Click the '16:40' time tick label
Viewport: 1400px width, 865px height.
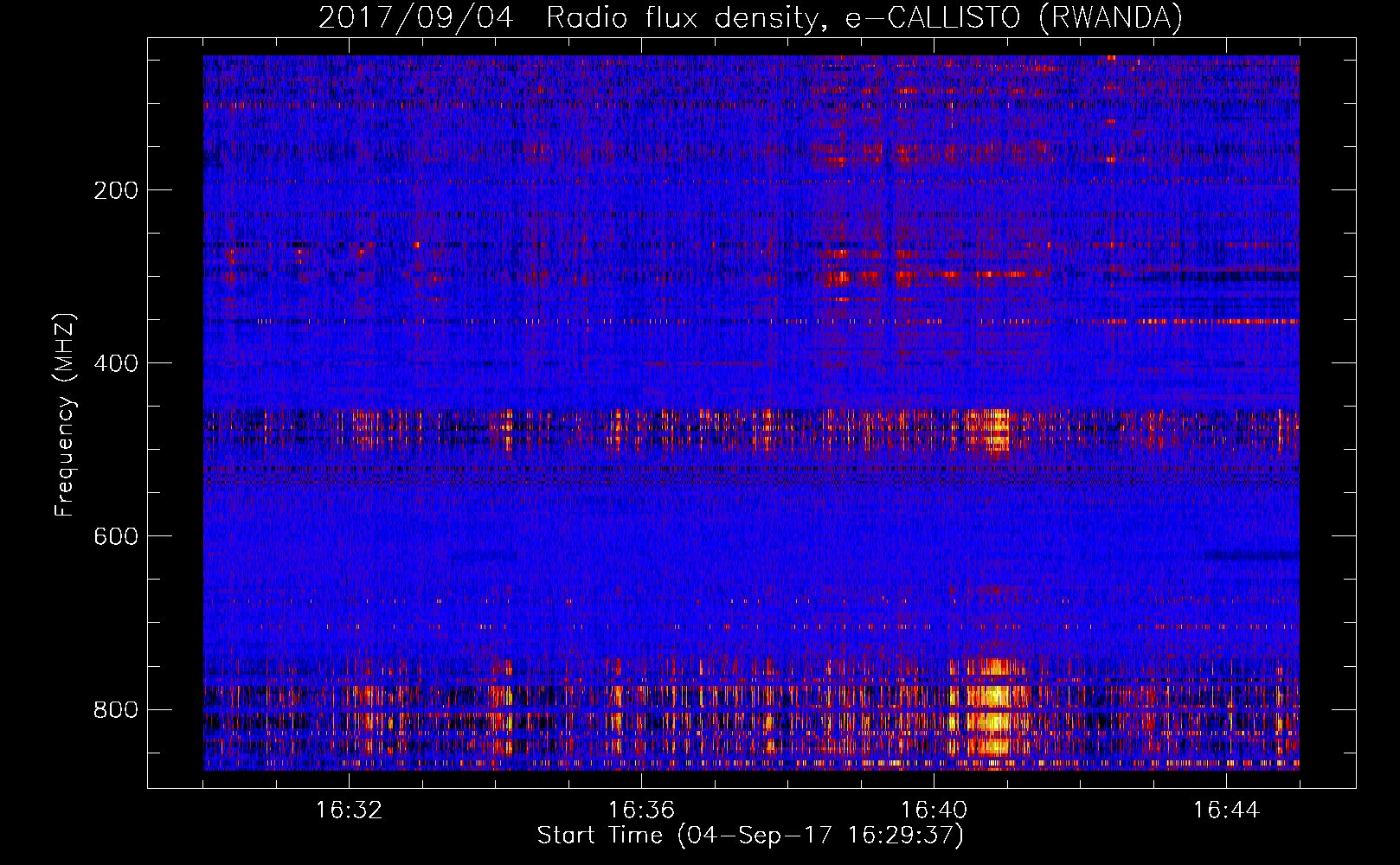(934, 811)
